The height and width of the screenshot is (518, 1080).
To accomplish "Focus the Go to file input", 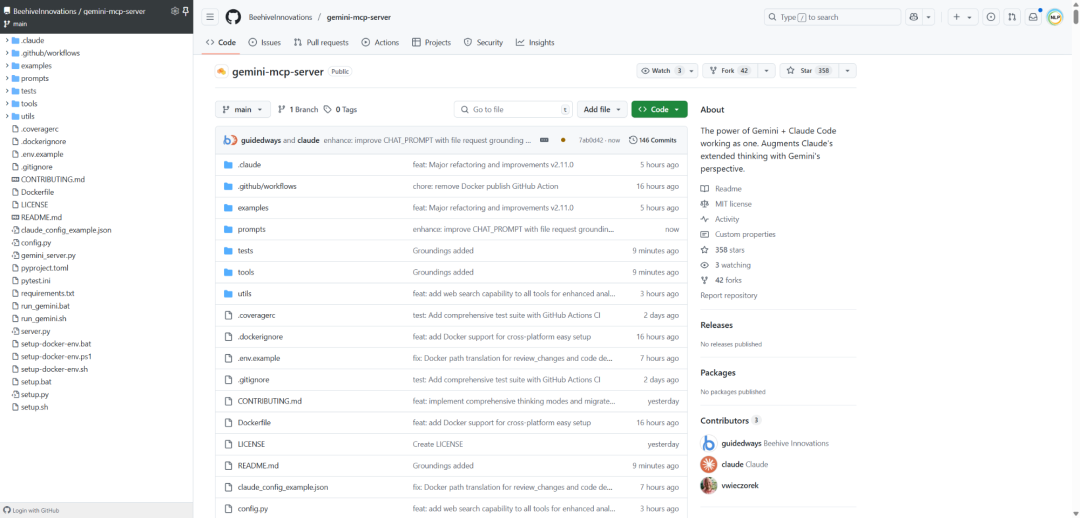I will [513, 110].
